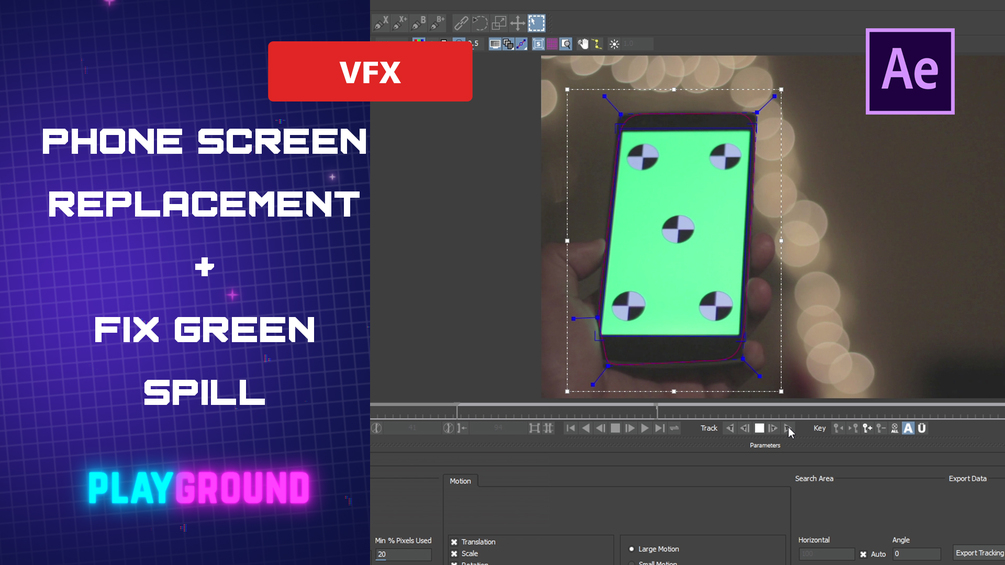Track backwards with the Track section button

click(x=730, y=428)
